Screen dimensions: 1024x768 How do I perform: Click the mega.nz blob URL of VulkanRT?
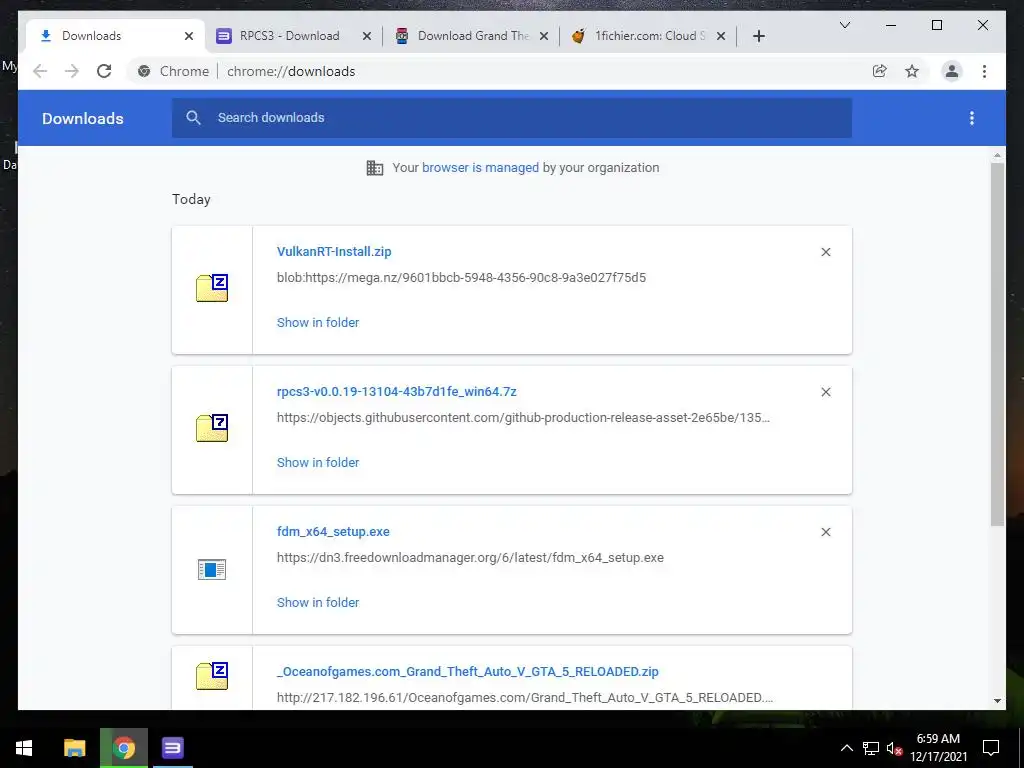461,278
